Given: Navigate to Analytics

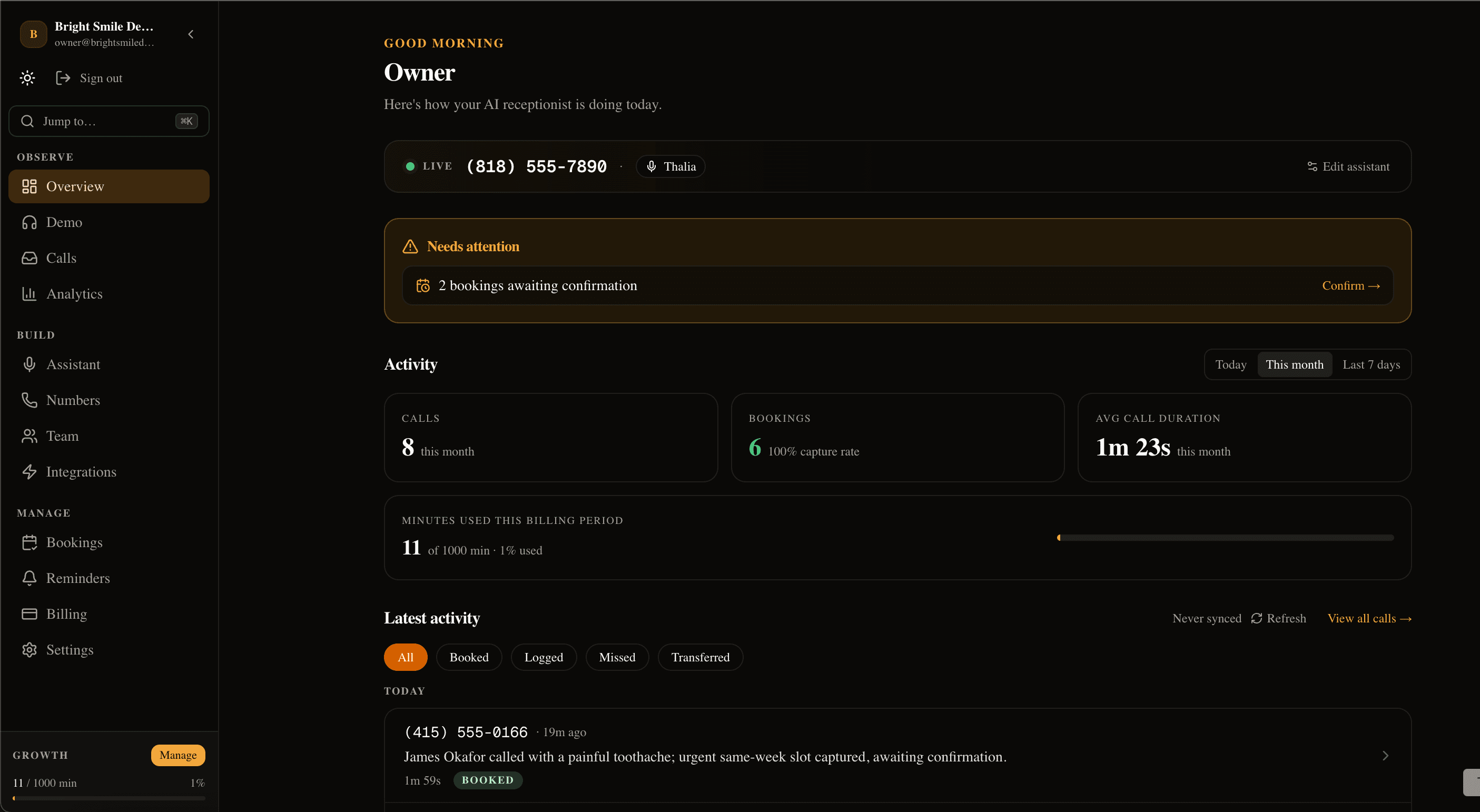Looking at the screenshot, I should pyautogui.click(x=109, y=293).
